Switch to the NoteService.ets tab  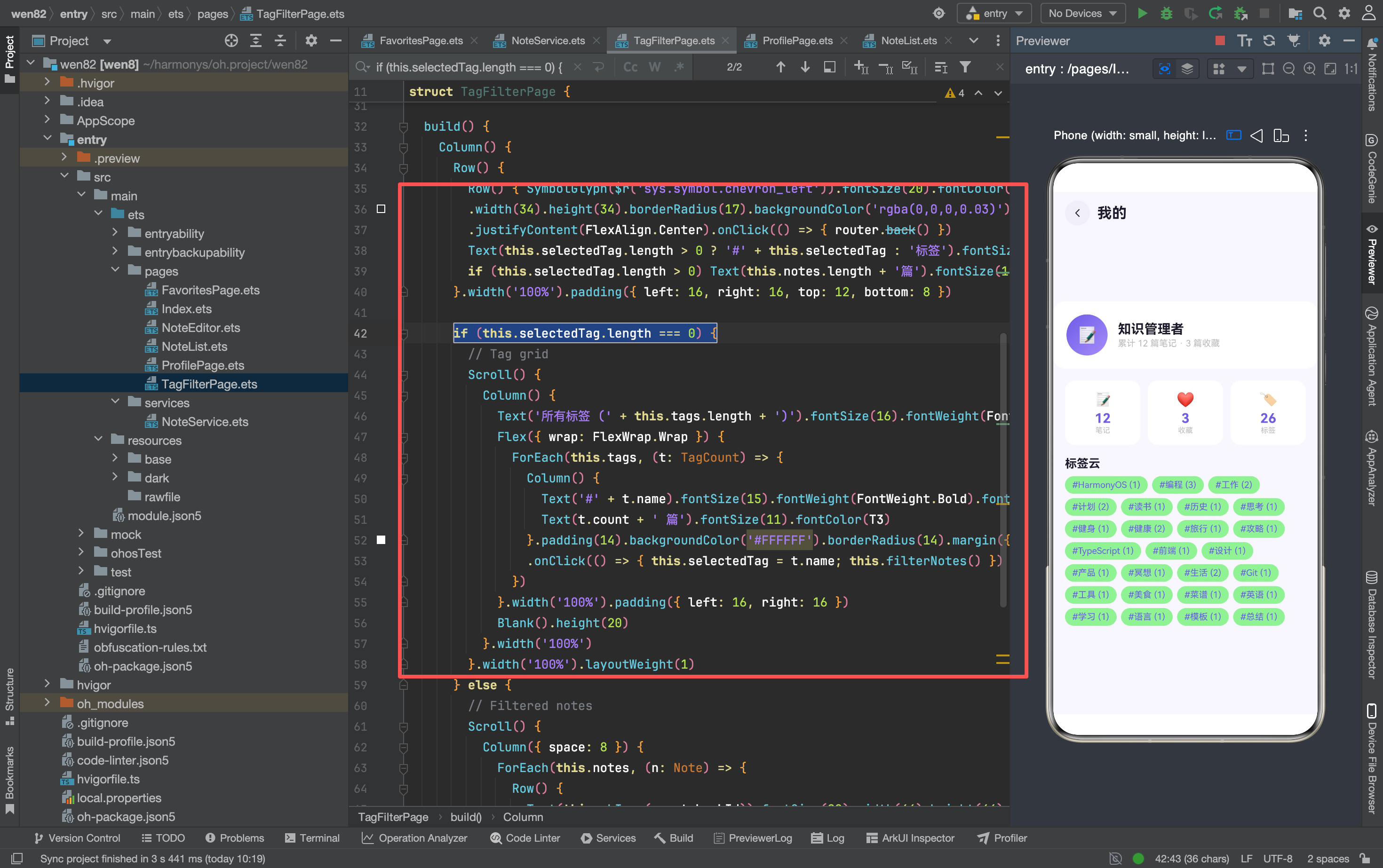click(548, 40)
